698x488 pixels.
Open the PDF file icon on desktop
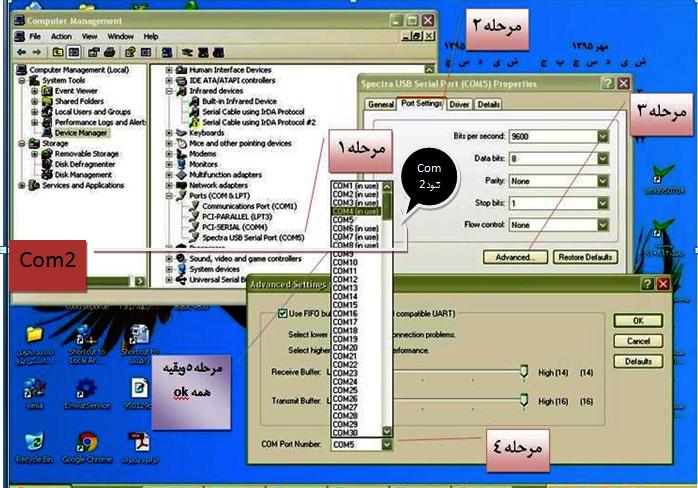point(141,443)
